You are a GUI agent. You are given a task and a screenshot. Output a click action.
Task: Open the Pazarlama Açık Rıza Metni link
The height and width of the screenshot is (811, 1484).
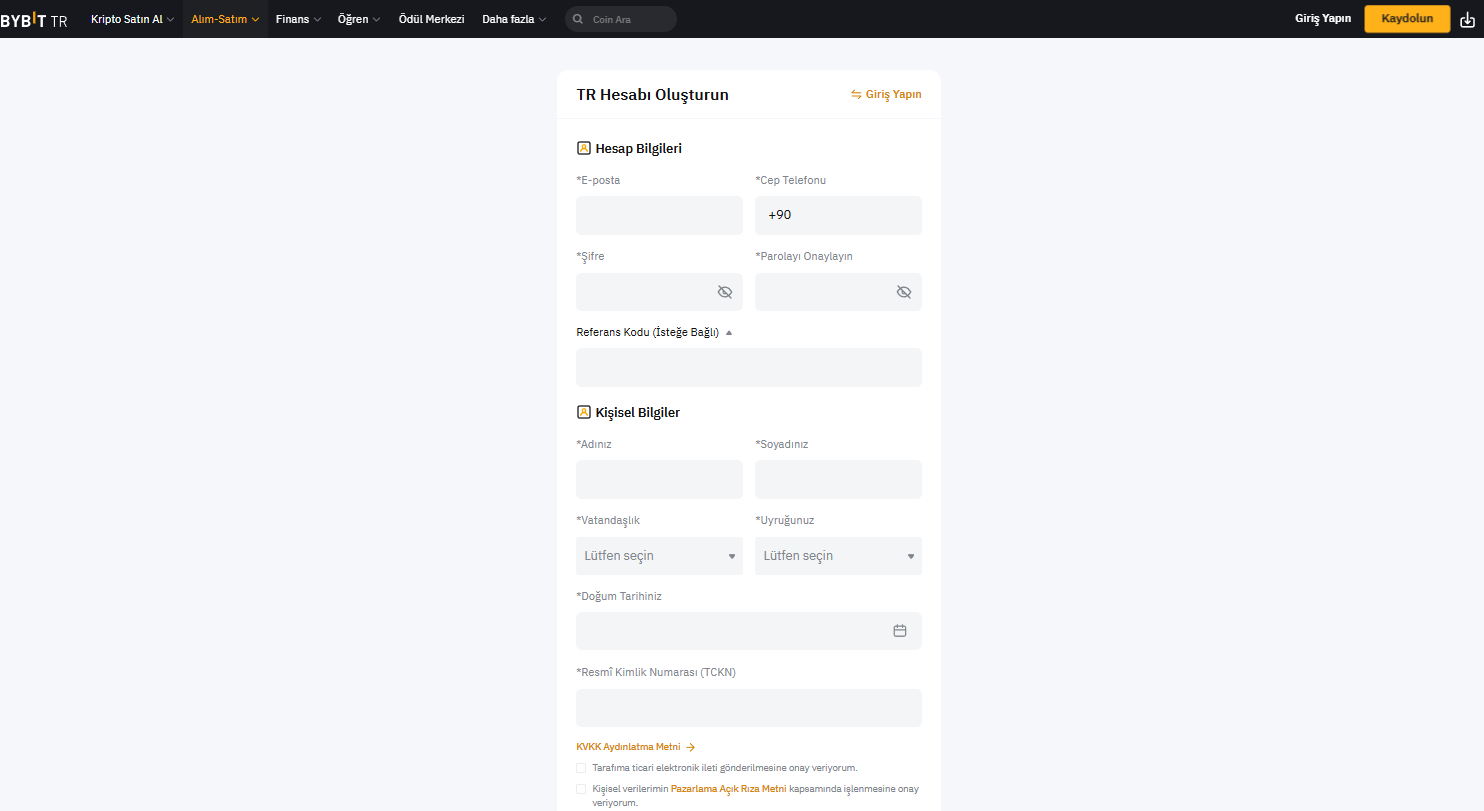coord(728,789)
